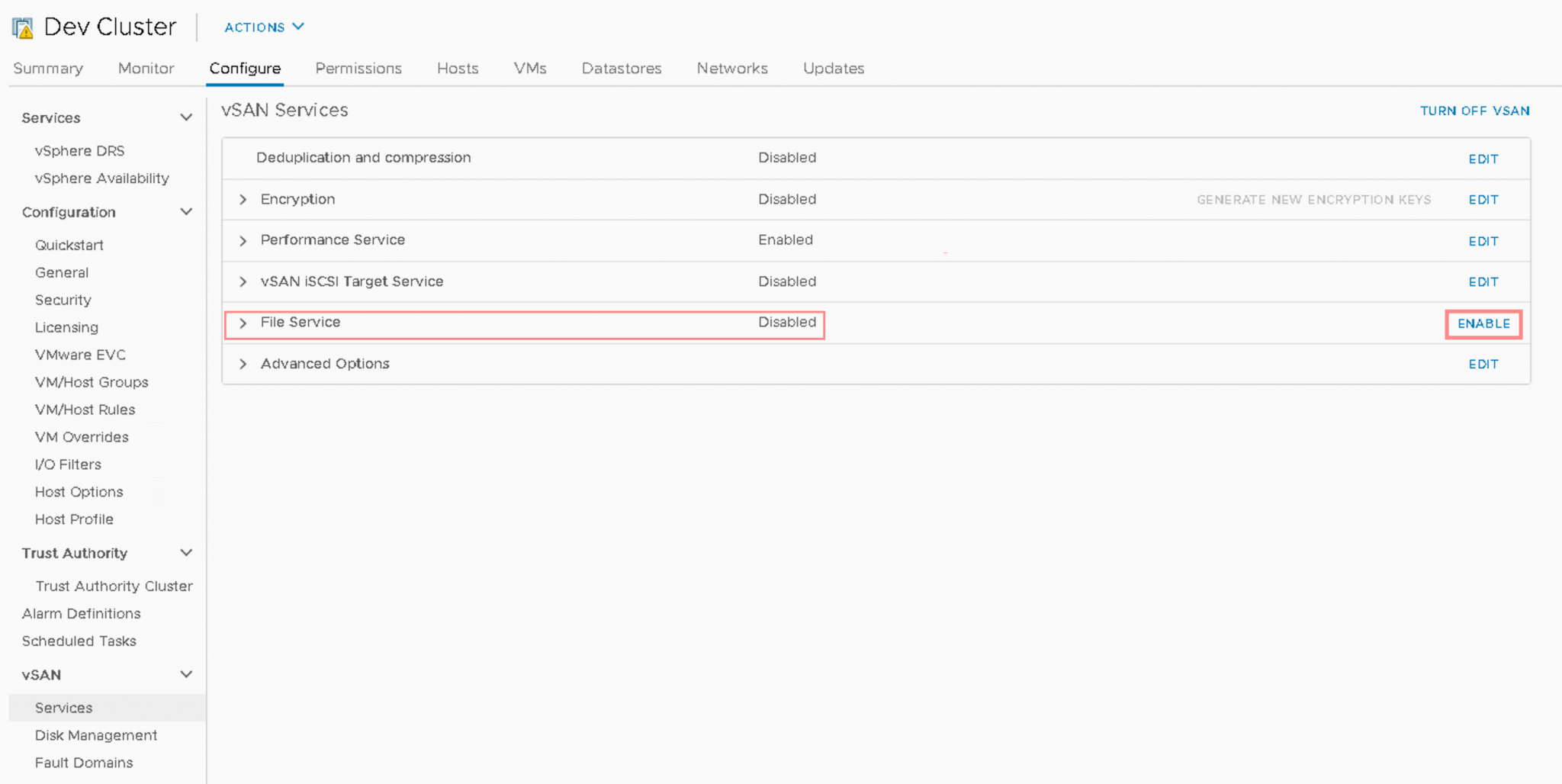Open Disk Management under vSAN
1562x784 pixels.
pos(96,735)
